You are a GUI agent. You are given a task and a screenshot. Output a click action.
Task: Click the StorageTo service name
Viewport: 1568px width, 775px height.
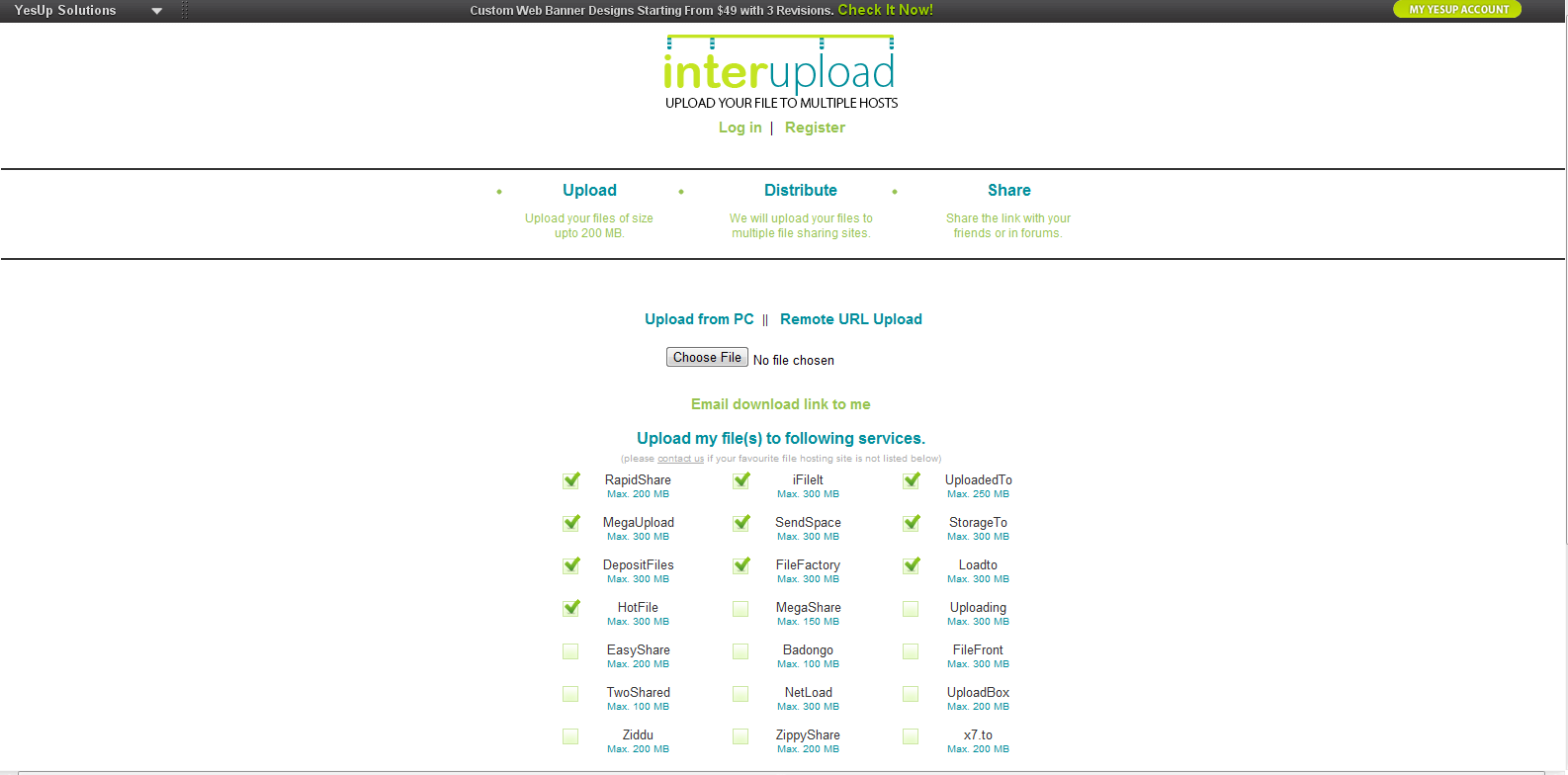pos(978,523)
